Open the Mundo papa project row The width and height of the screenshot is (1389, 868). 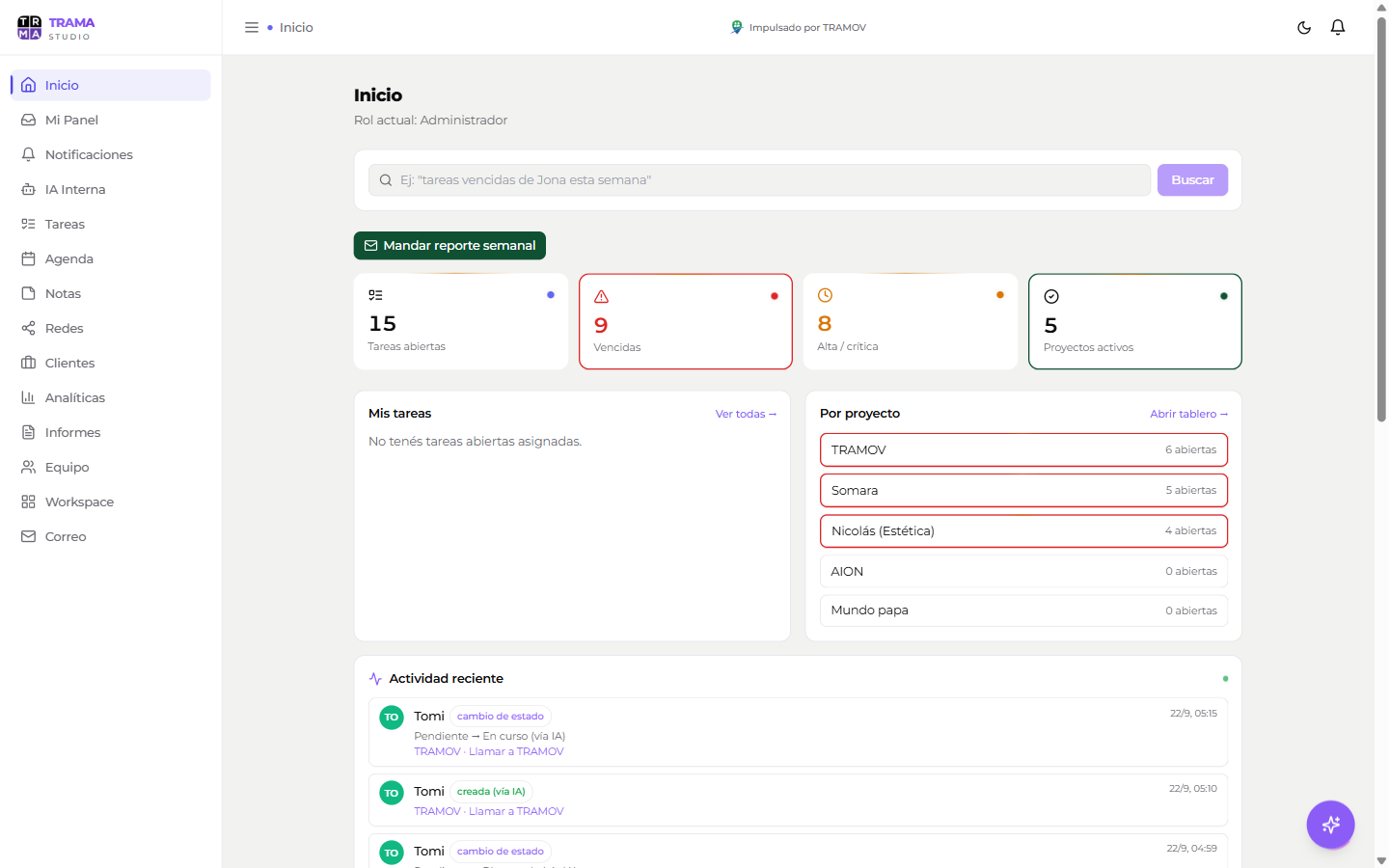click(1023, 610)
